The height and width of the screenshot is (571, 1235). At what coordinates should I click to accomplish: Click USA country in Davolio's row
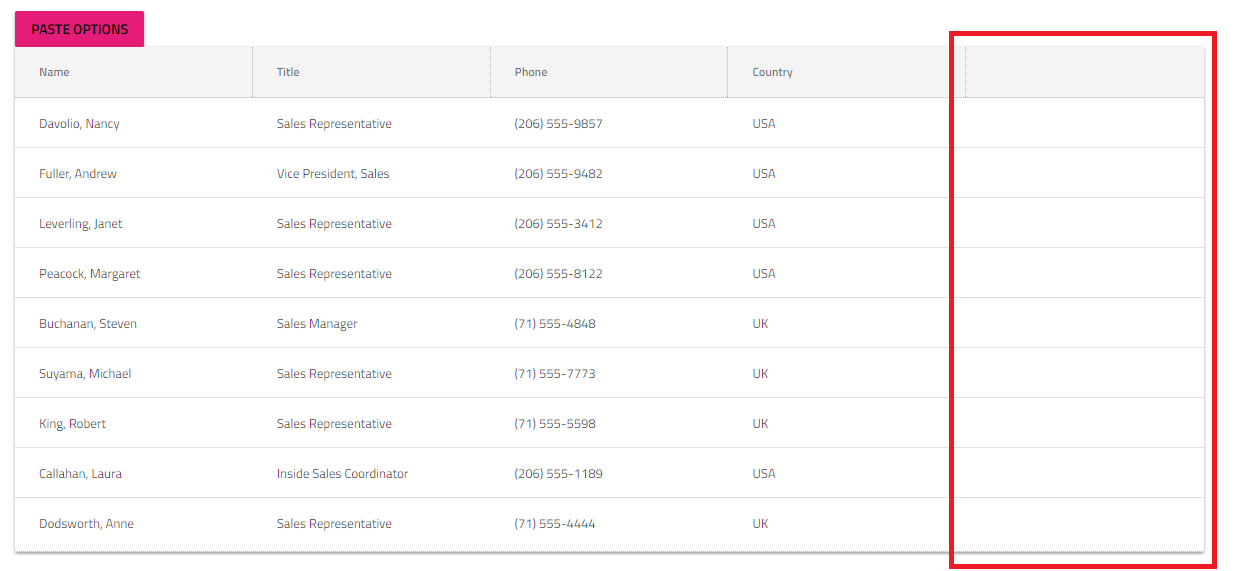pos(764,124)
